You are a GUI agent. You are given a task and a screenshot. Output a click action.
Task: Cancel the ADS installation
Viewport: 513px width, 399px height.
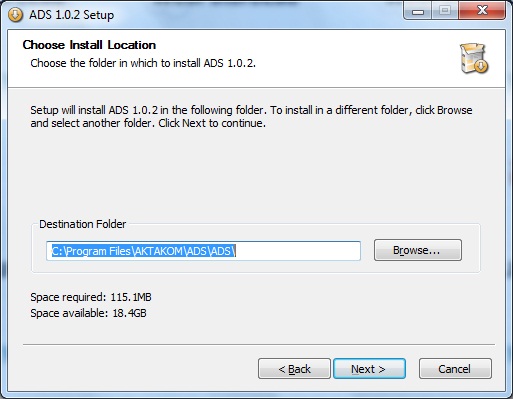tap(455, 369)
